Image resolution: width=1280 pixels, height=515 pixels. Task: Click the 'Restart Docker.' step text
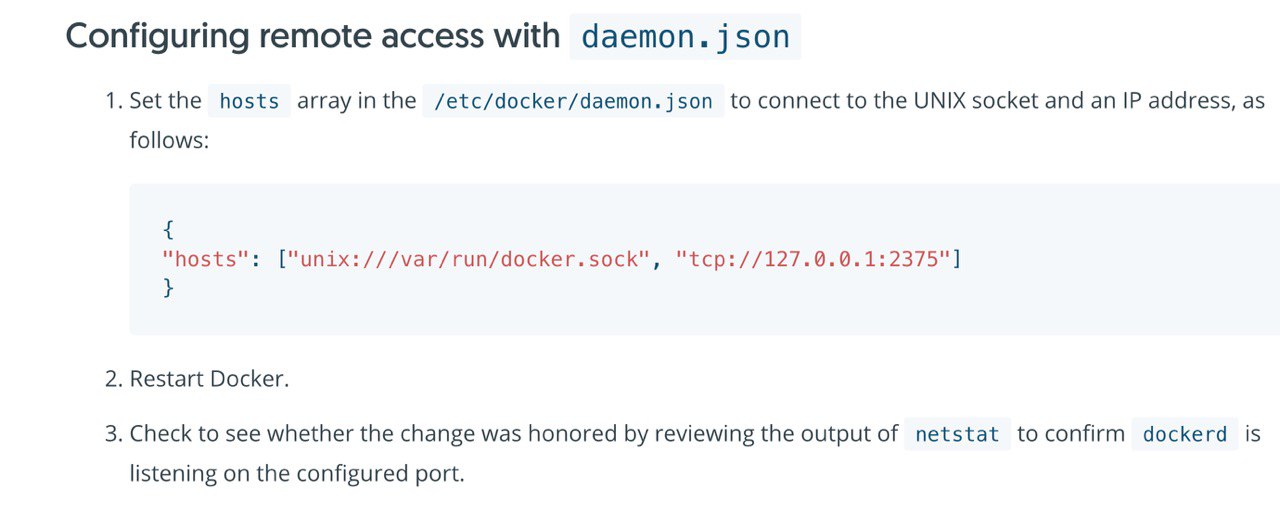click(209, 379)
